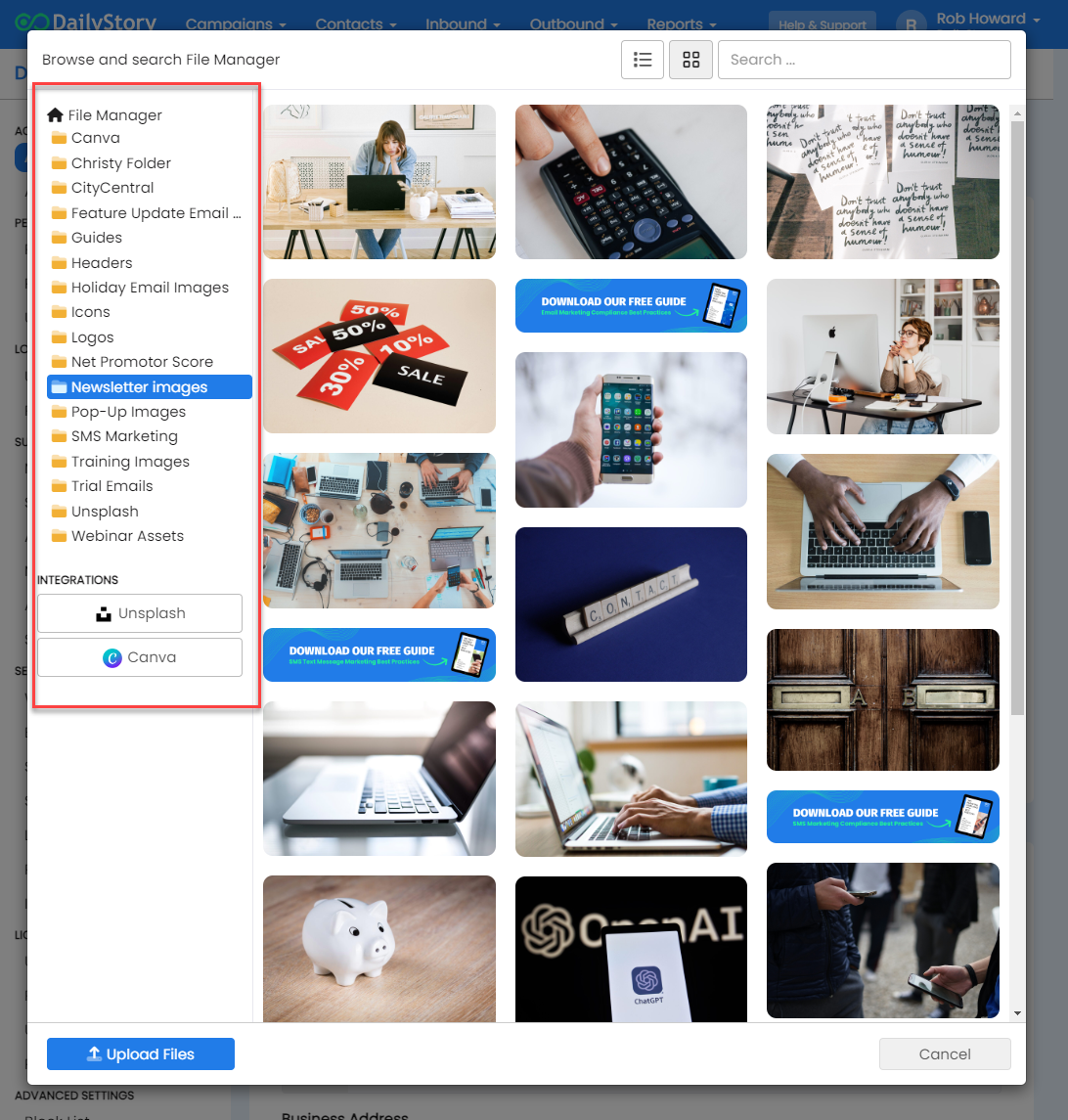Click the image grid scrollbar thumb
Image resolution: width=1068 pixels, height=1120 pixels.
(x=1017, y=418)
